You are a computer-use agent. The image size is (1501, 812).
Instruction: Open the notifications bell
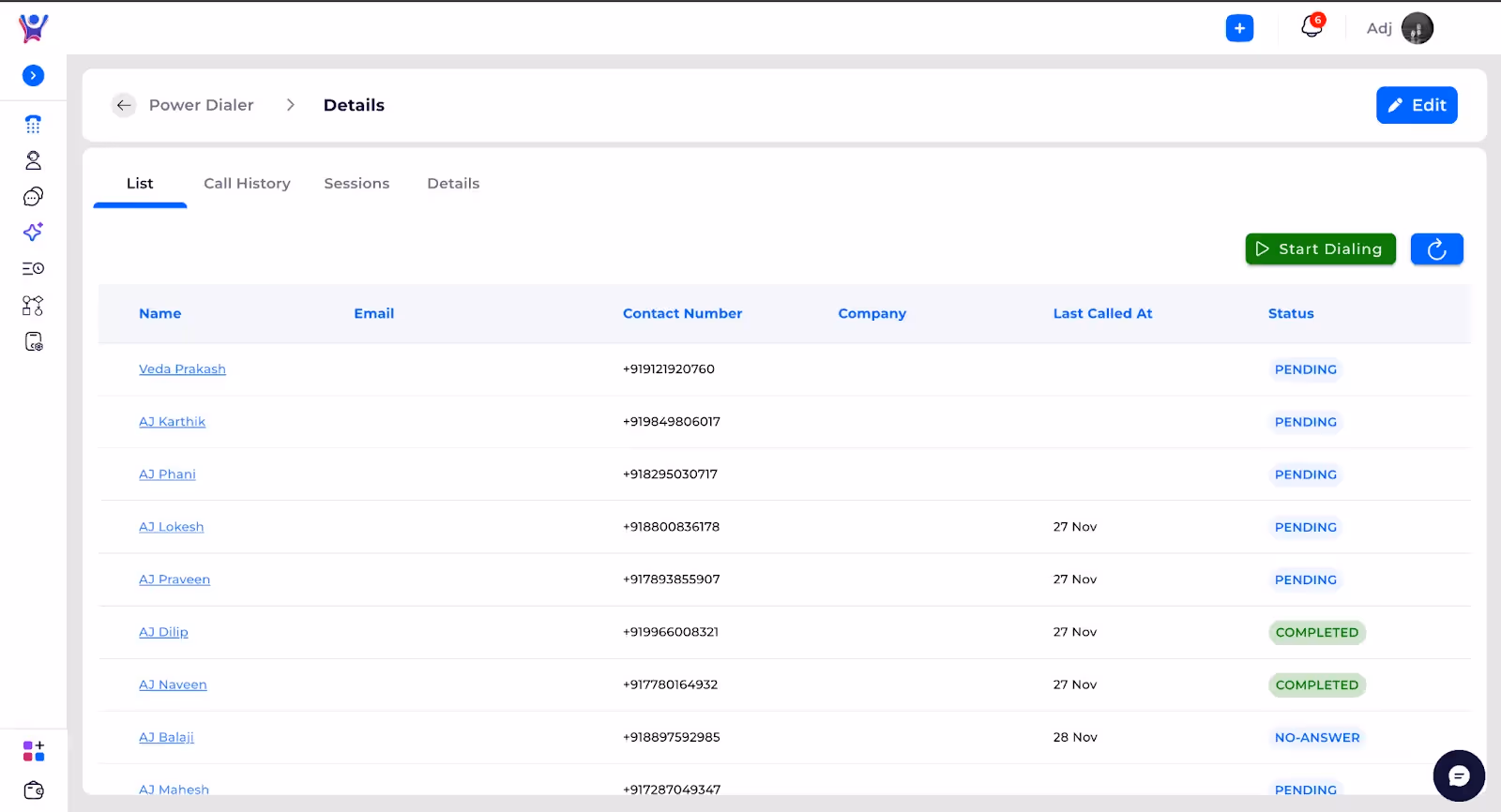coord(1311,26)
